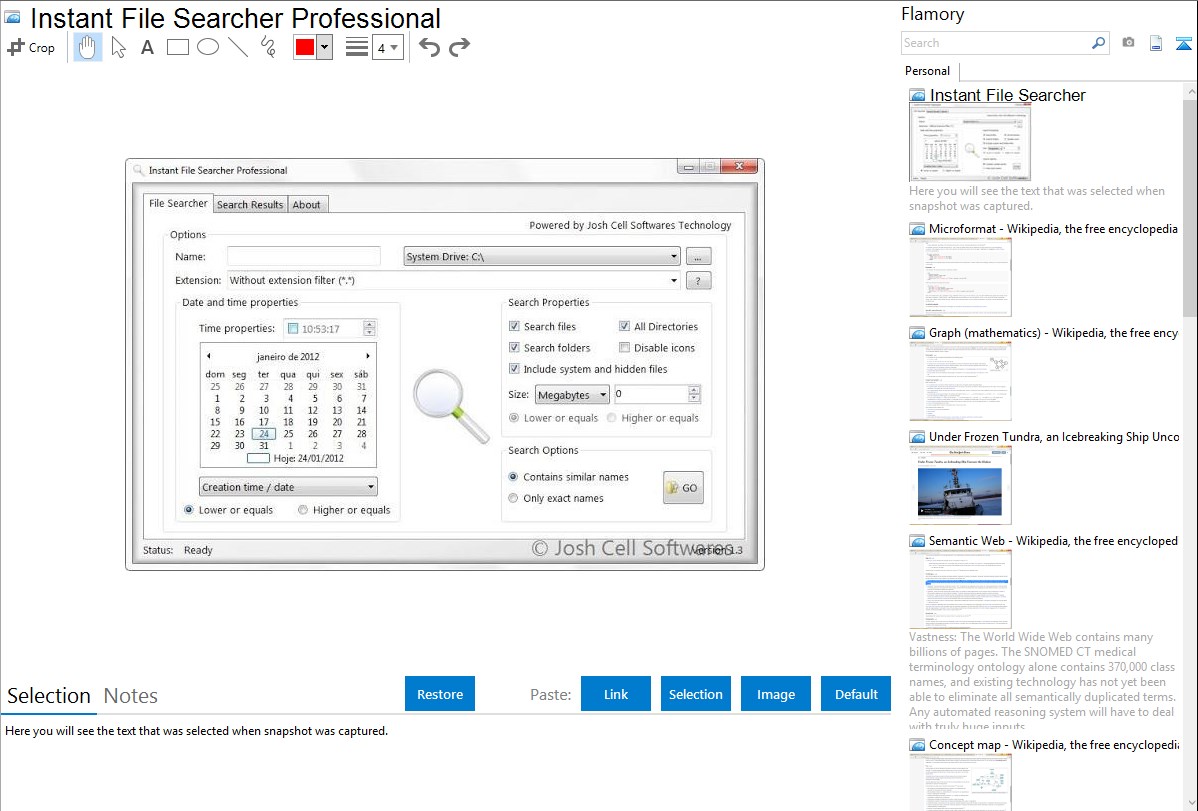Toggle the Time properties checkbox
This screenshot has width=1198, height=811.
293,329
